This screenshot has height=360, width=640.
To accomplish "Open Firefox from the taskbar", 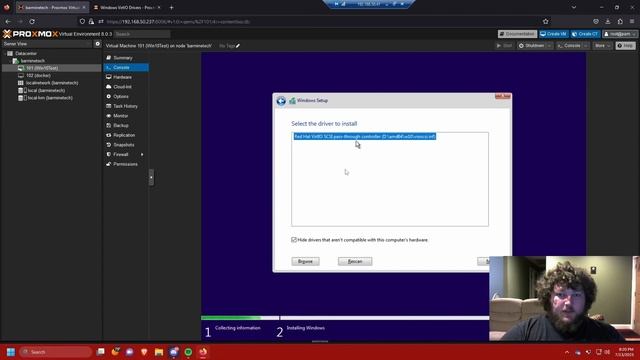I will (x=203, y=352).
